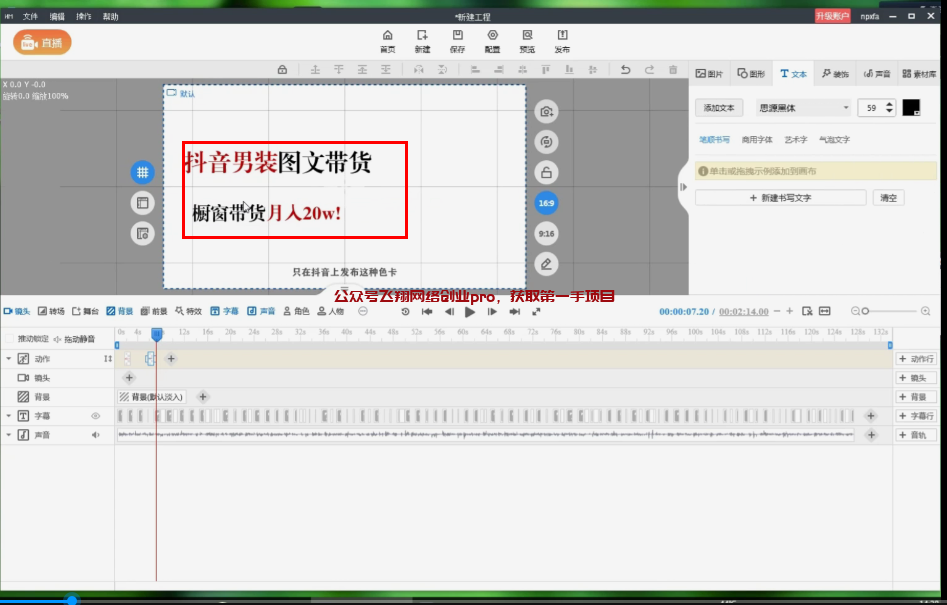Click the grid display icon beside canvas

coord(143,172)
